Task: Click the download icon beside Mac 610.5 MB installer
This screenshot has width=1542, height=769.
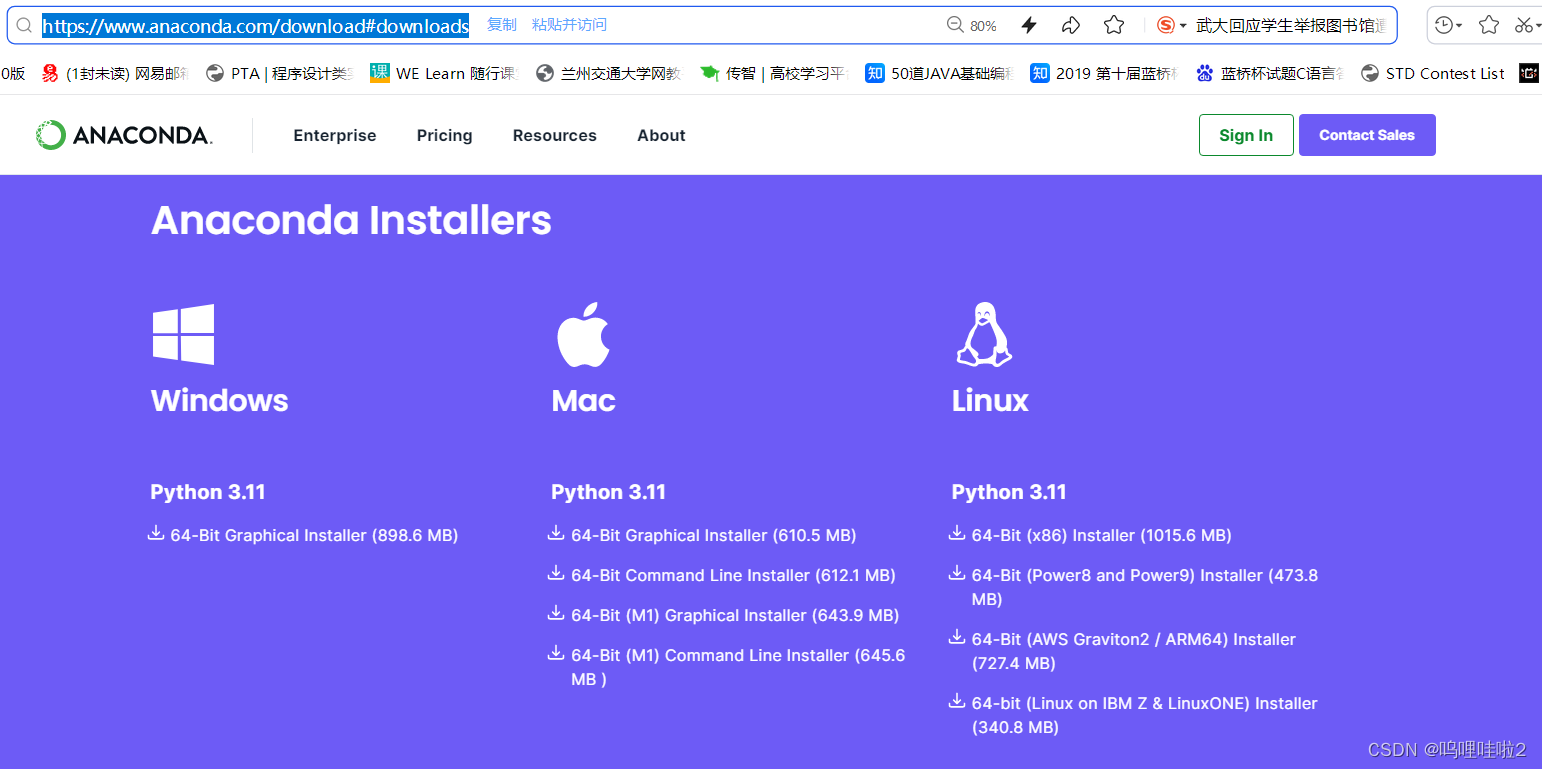Action: click(x=556, y=534)
